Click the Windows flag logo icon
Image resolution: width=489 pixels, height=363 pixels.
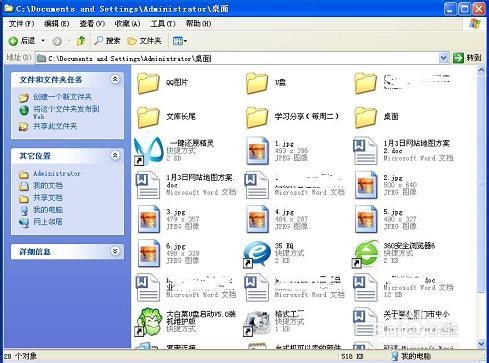click(475, 24)
